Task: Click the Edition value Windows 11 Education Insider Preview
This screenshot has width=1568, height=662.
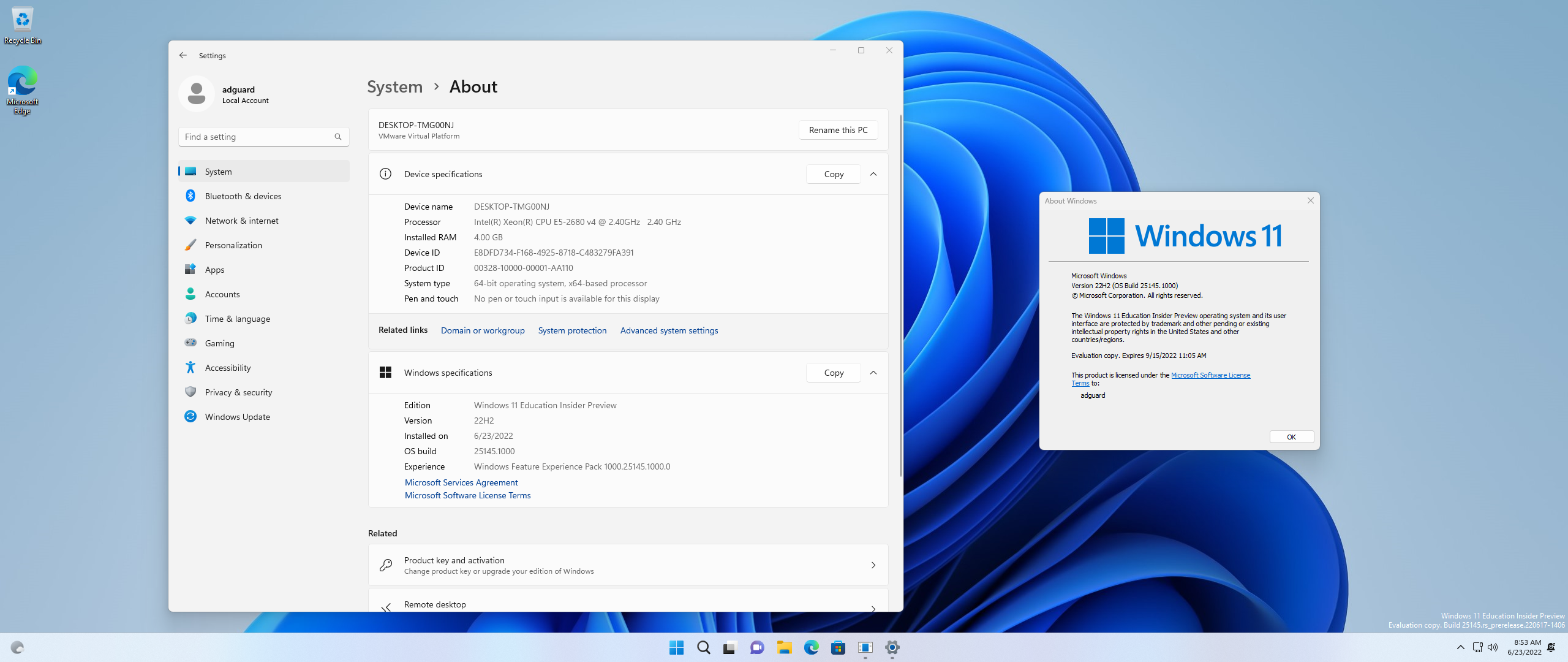Action: pos(545,405)
